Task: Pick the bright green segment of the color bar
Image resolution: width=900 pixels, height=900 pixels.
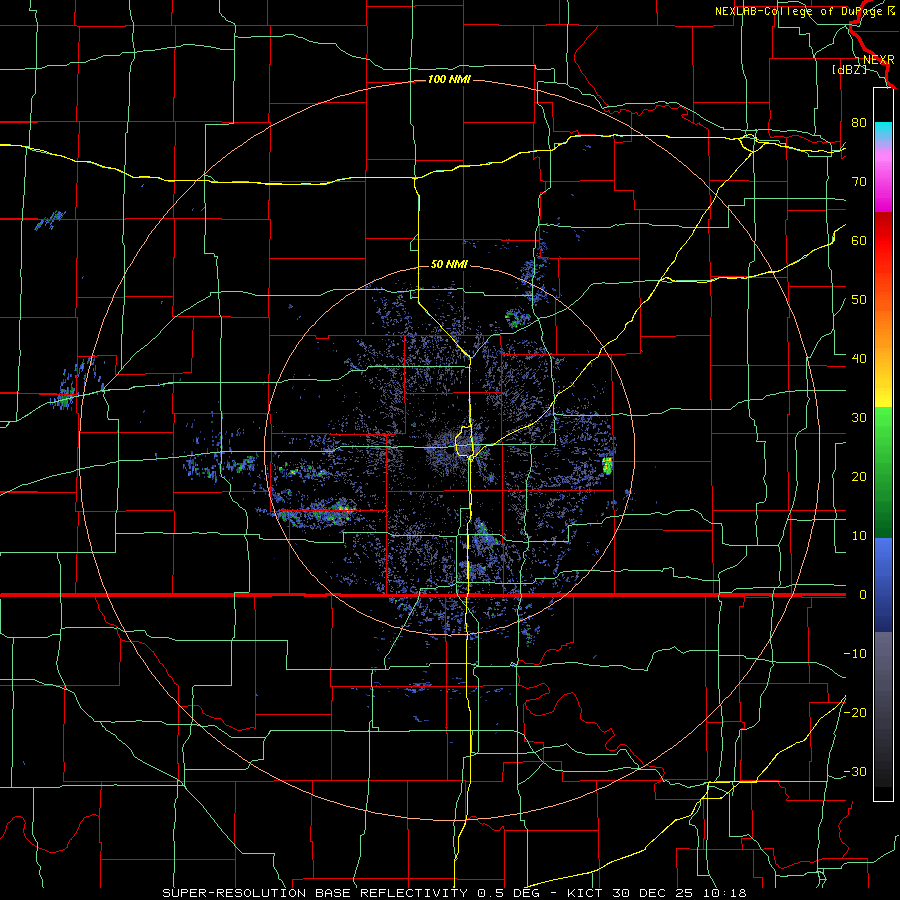Action: click(x=883, y=428)
